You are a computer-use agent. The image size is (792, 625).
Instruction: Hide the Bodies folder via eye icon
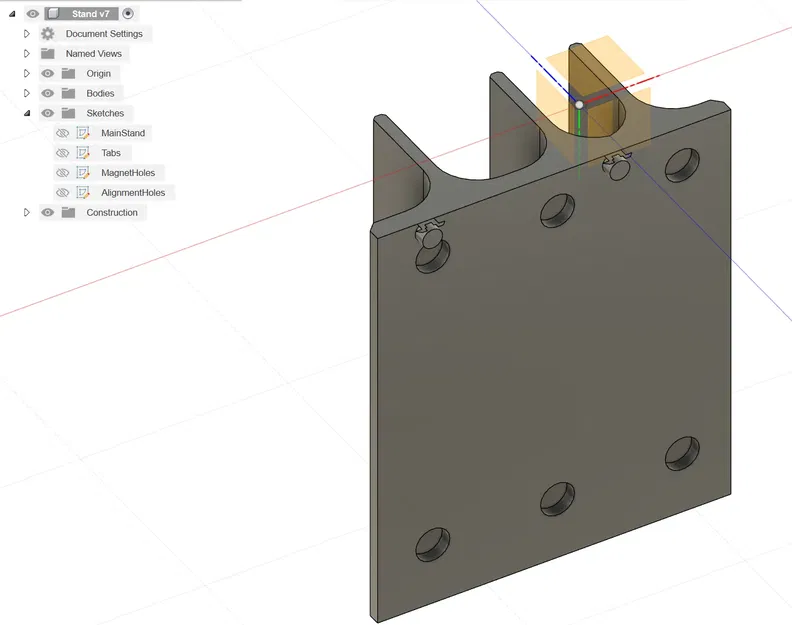(47, 93)
